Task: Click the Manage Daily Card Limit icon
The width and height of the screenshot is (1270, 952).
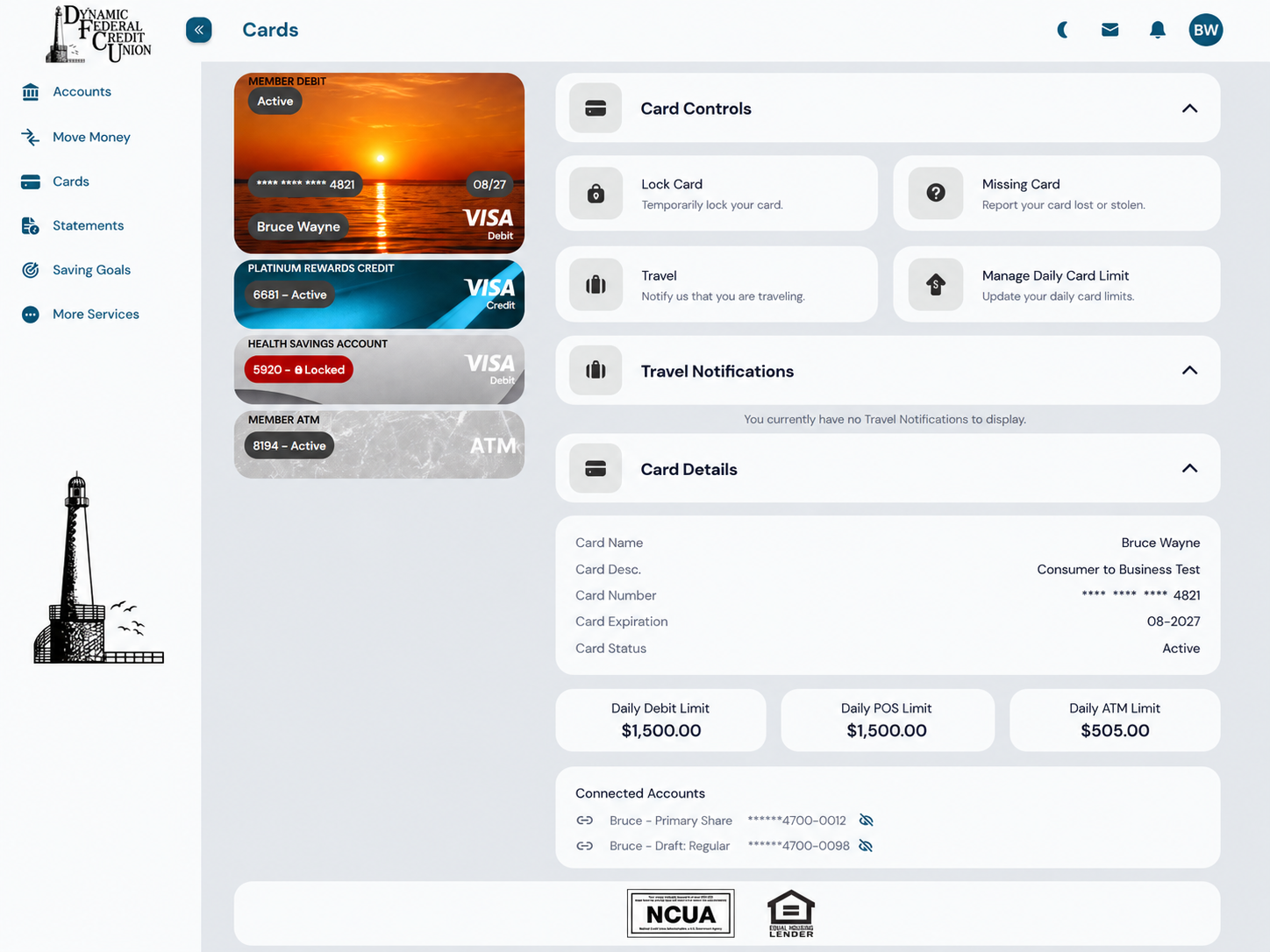Action: point(936,284)
